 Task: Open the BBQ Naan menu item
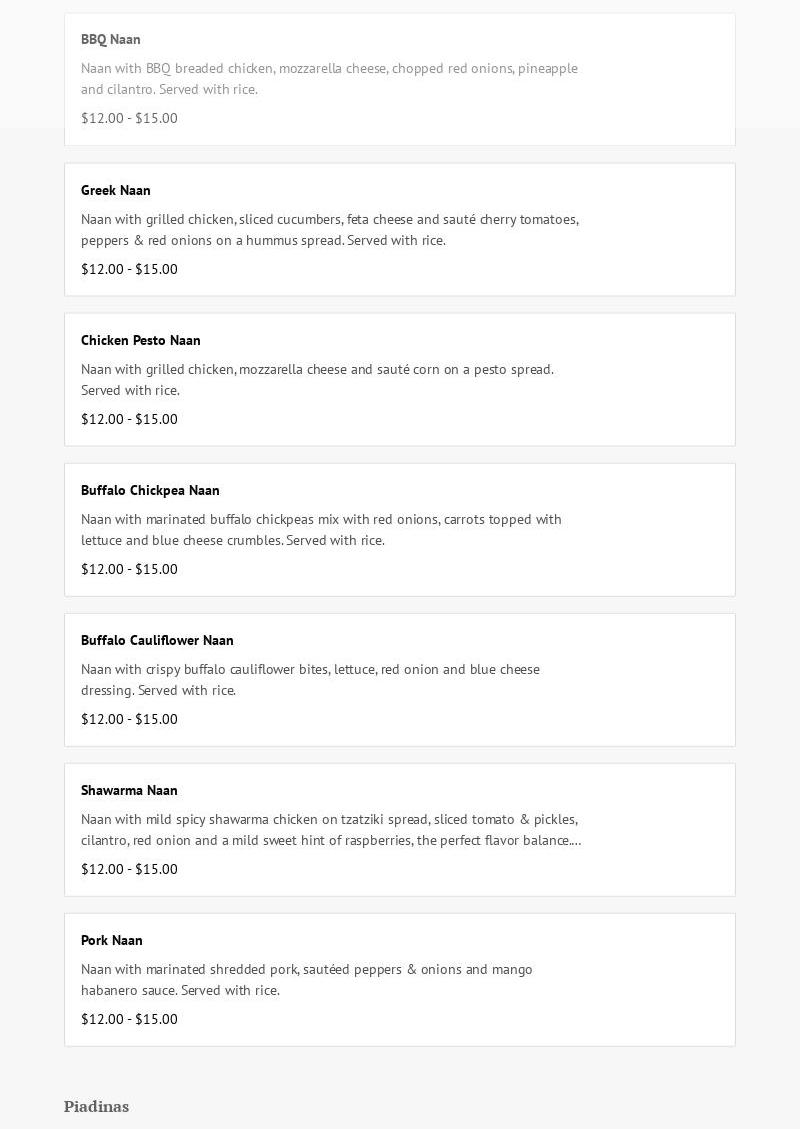pyautogui.click(x=111, y=40)
